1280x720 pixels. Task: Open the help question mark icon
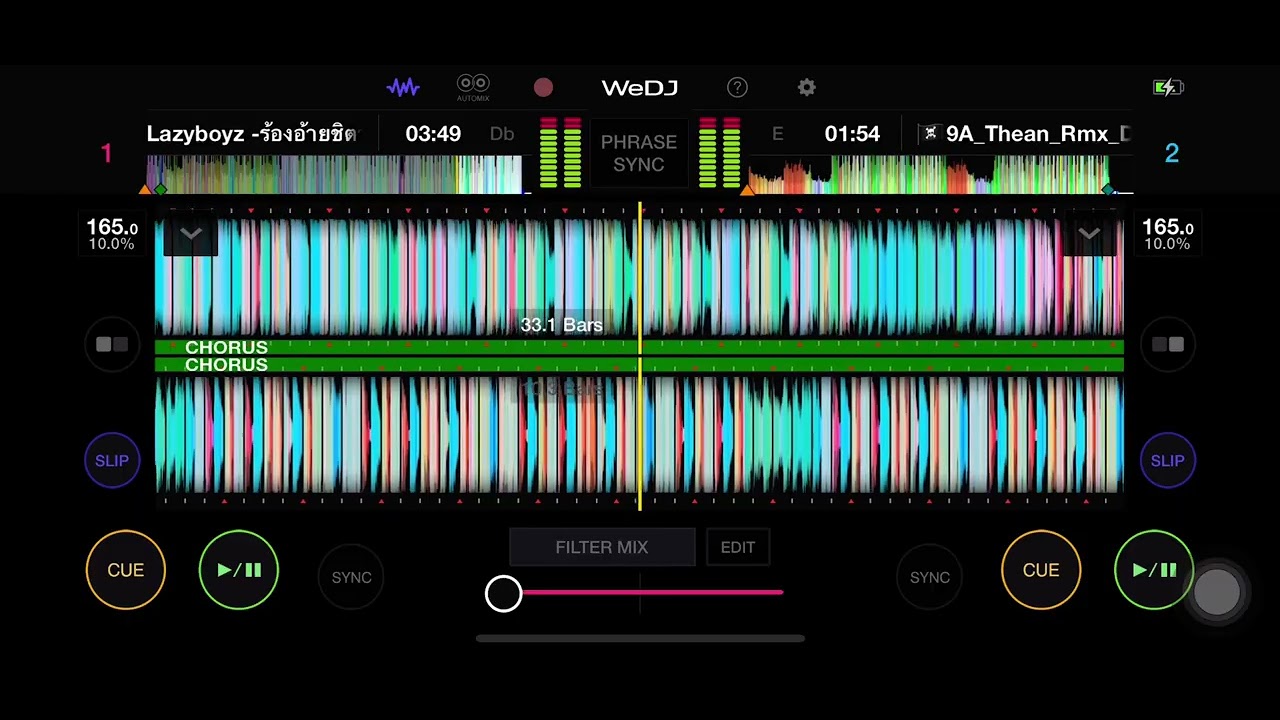(x=737, y=88)
